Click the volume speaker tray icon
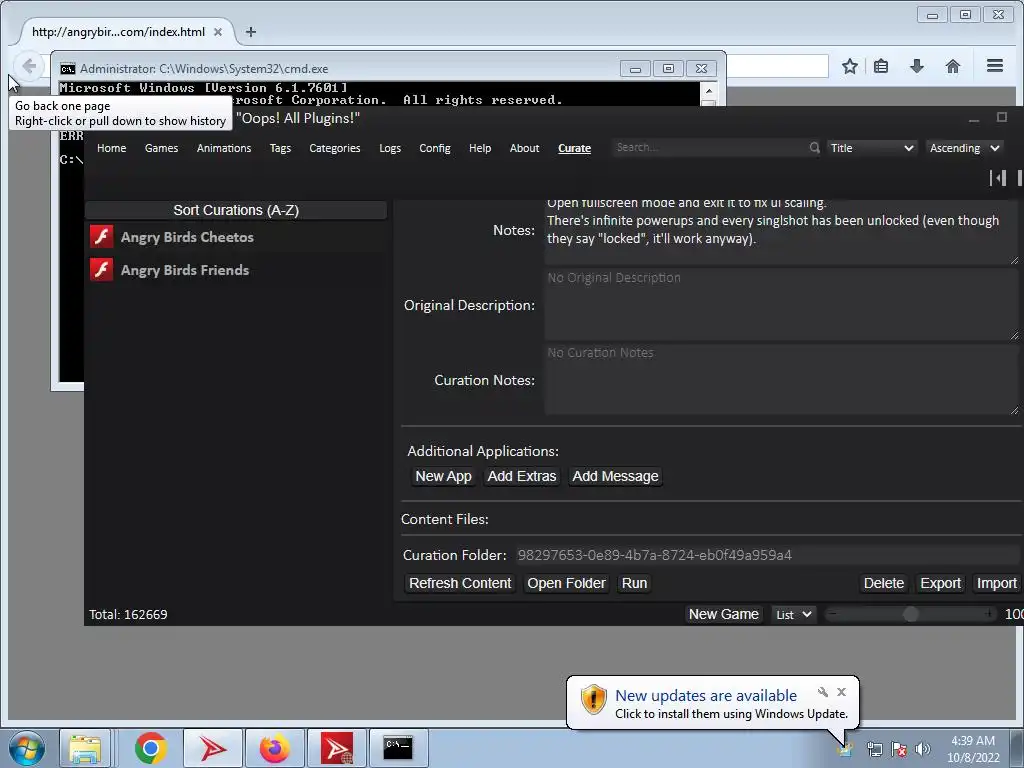The width and height of the screenshot is (1024, 768). 923,749
